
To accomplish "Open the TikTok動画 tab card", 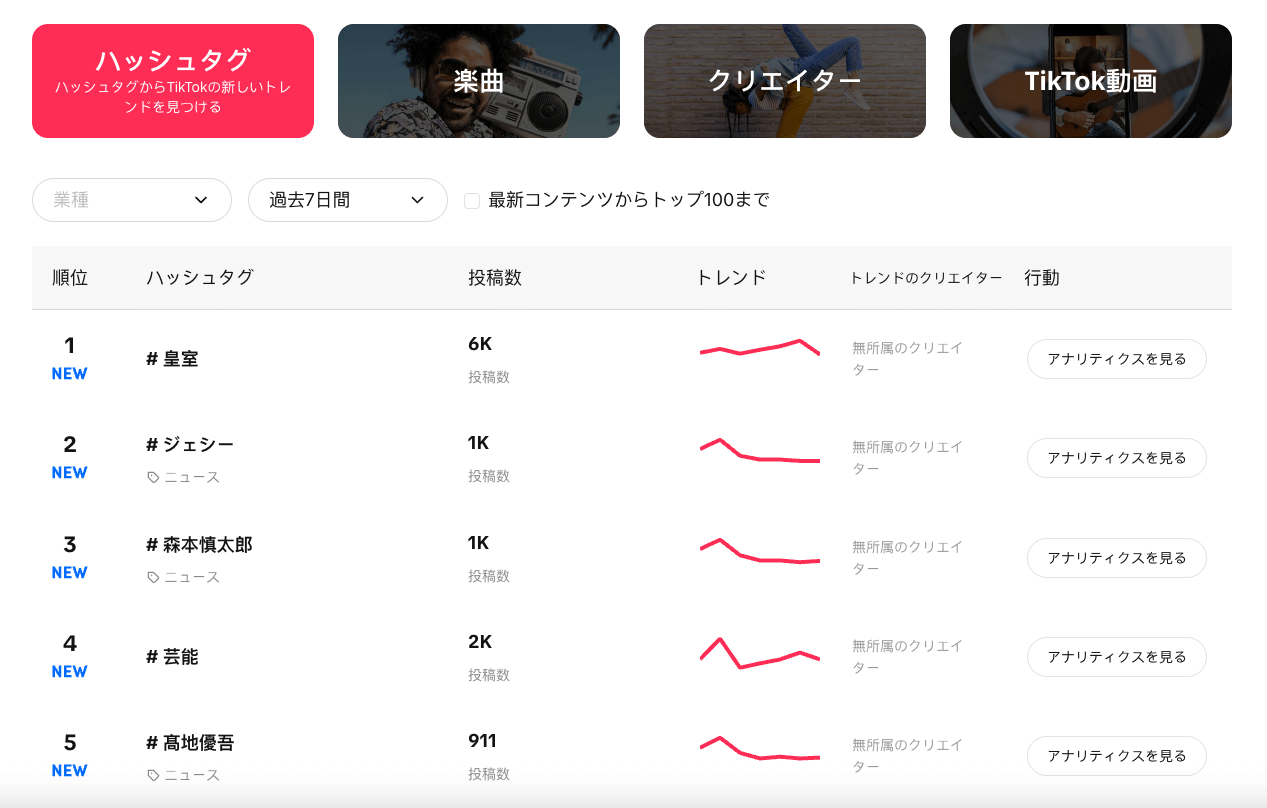I will pos(1091,81).
